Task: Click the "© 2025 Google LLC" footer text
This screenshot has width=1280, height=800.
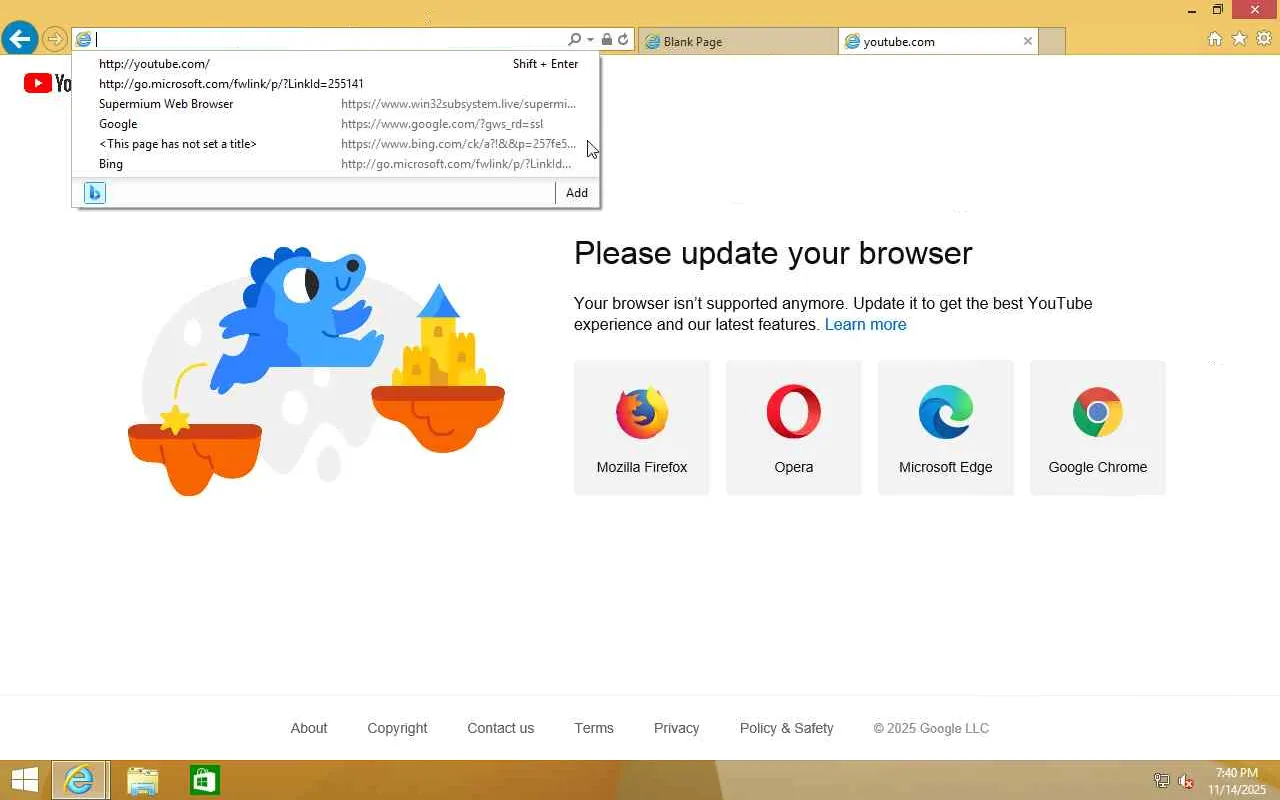Action: click(x=931, y=728)
